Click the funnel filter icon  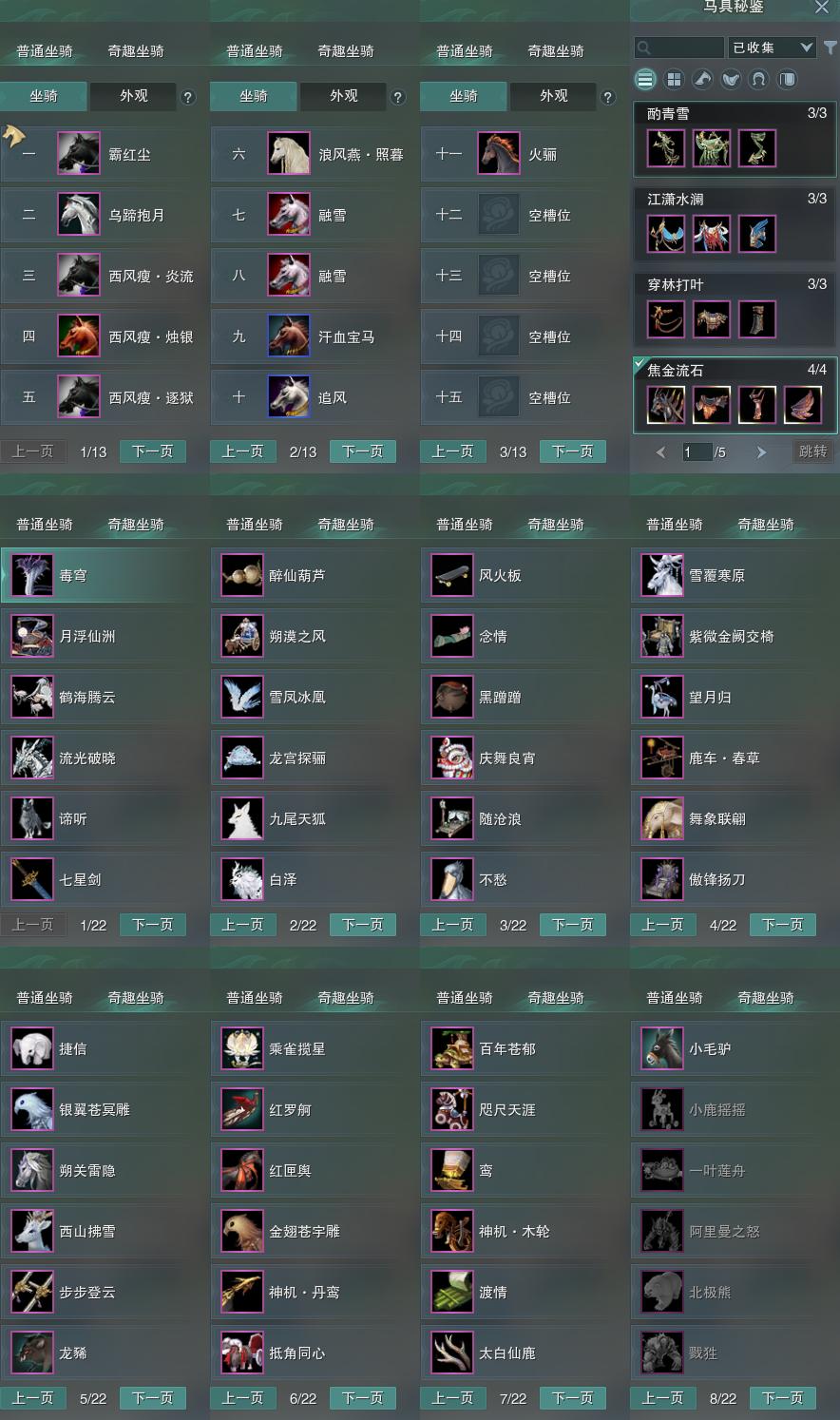coord(830,47)
